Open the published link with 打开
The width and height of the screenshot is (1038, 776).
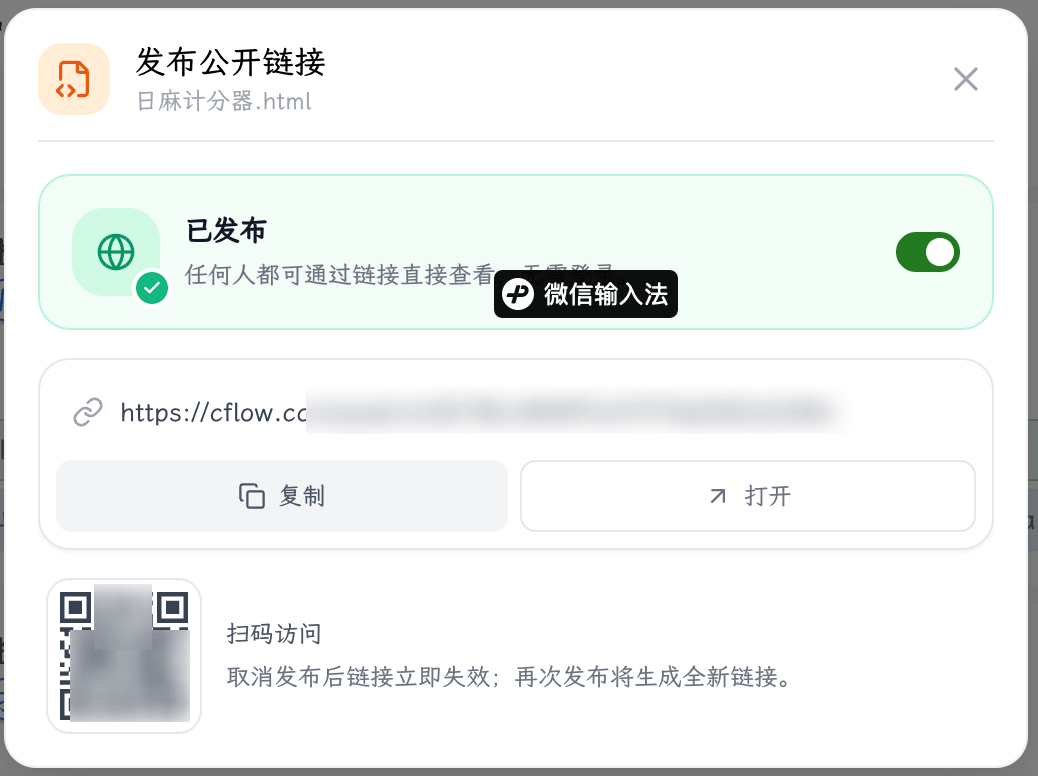[748, 496]
